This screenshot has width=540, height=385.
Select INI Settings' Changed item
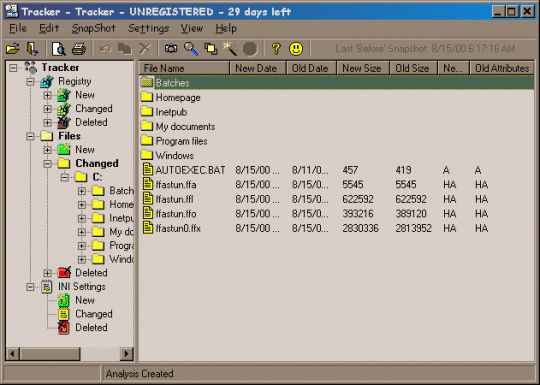[x=94, y=314]
